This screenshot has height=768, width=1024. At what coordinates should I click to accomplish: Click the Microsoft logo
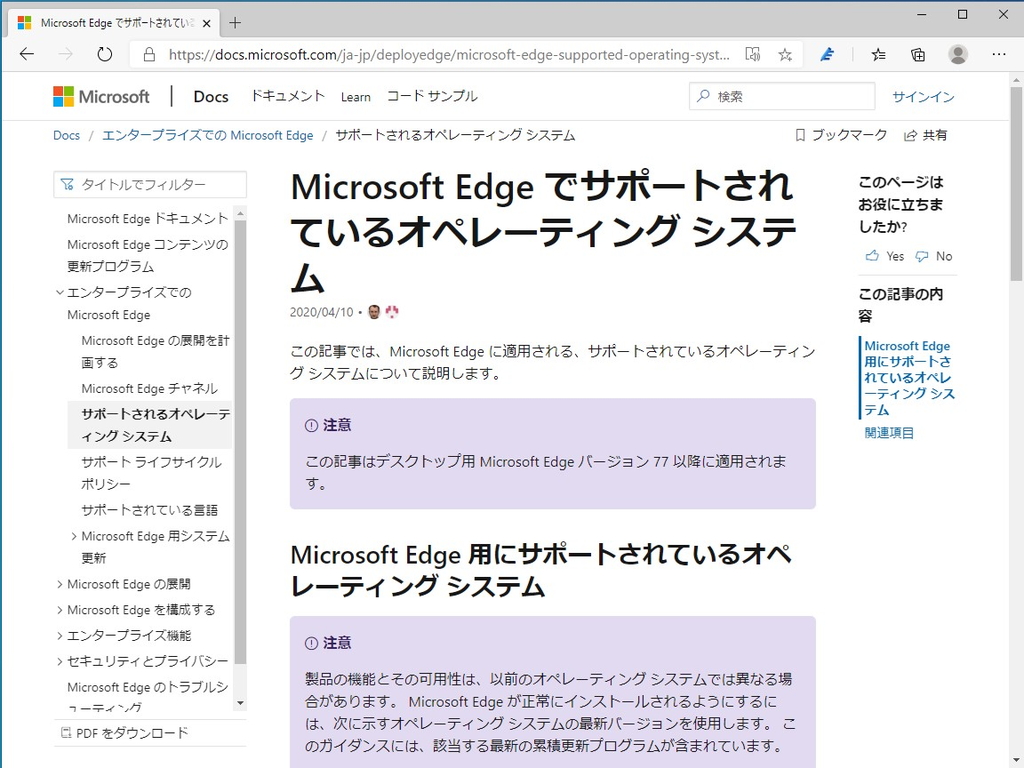click(101, 97)
